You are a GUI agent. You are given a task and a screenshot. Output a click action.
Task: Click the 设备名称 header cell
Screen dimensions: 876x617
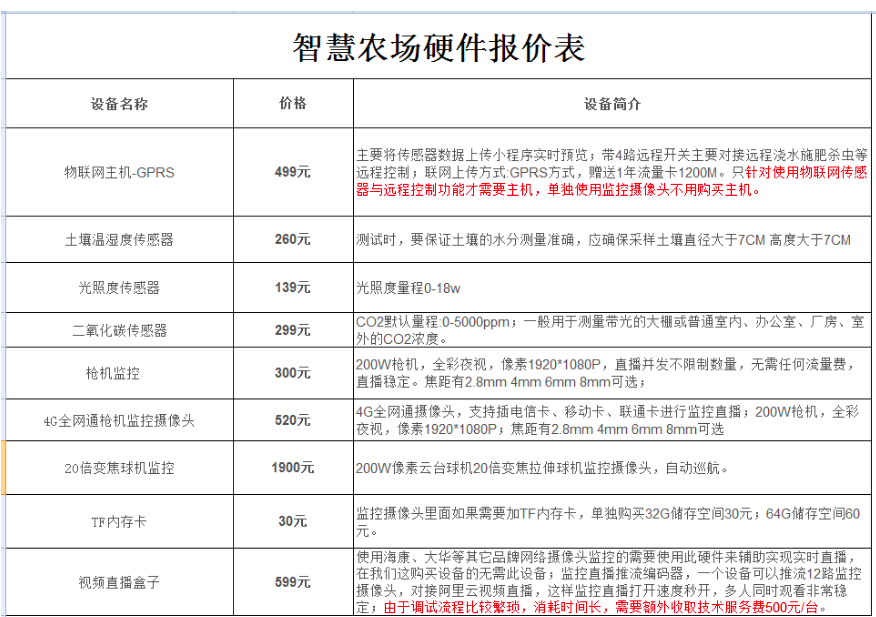click(120, 103)
